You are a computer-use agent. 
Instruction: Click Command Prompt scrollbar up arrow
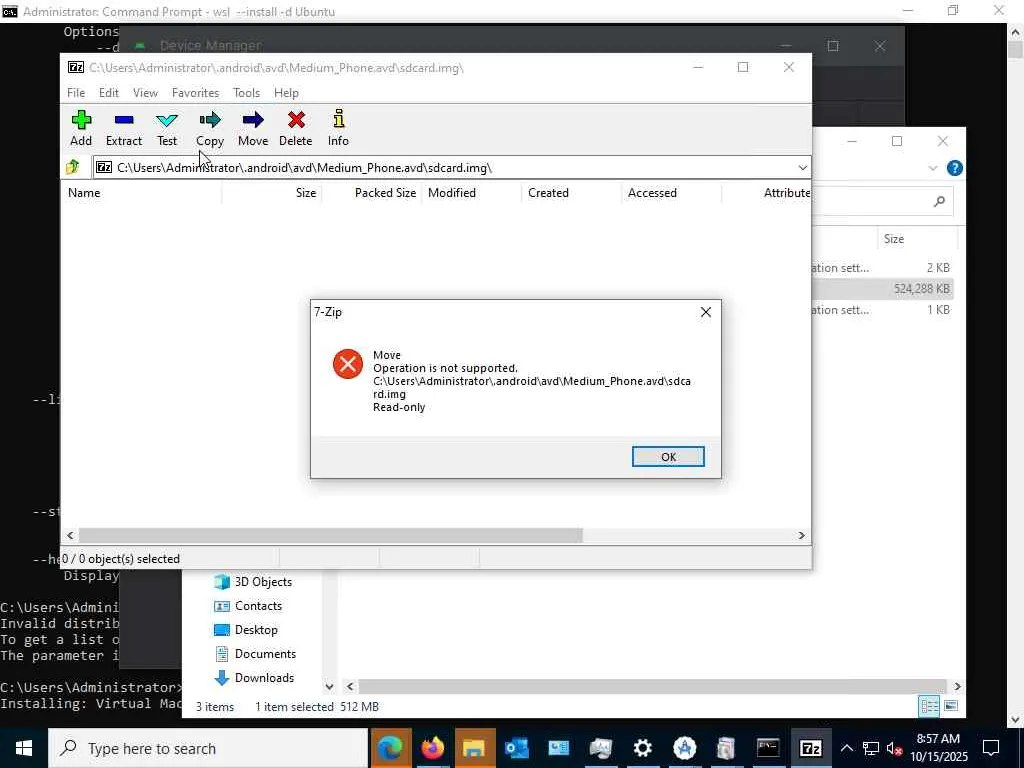[1016, 31]
